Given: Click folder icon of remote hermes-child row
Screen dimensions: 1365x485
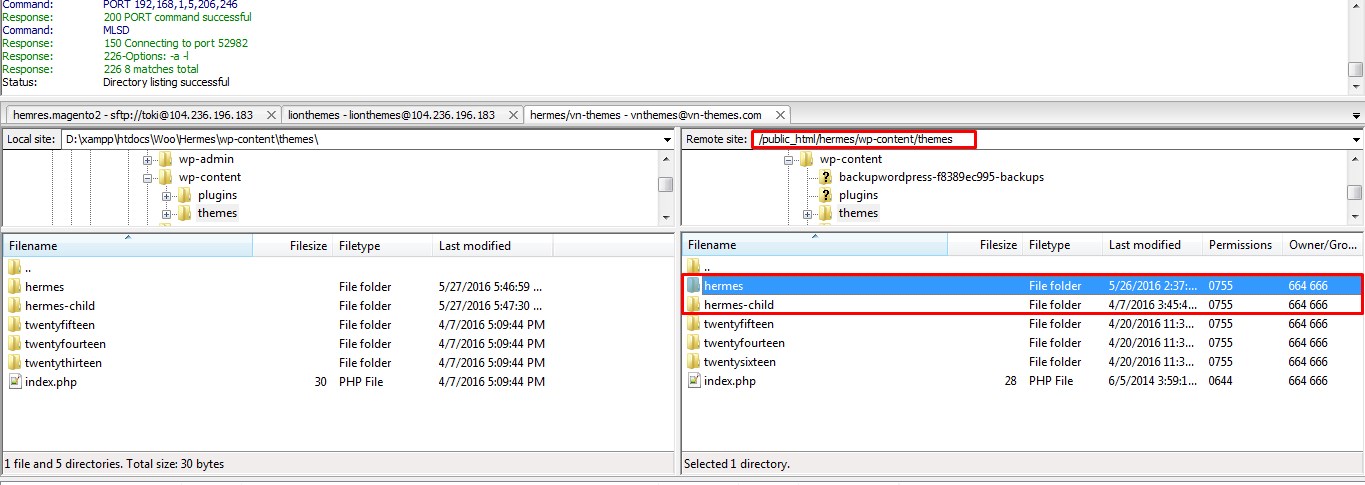Looking at the screenshot, I should coord(693,305).
